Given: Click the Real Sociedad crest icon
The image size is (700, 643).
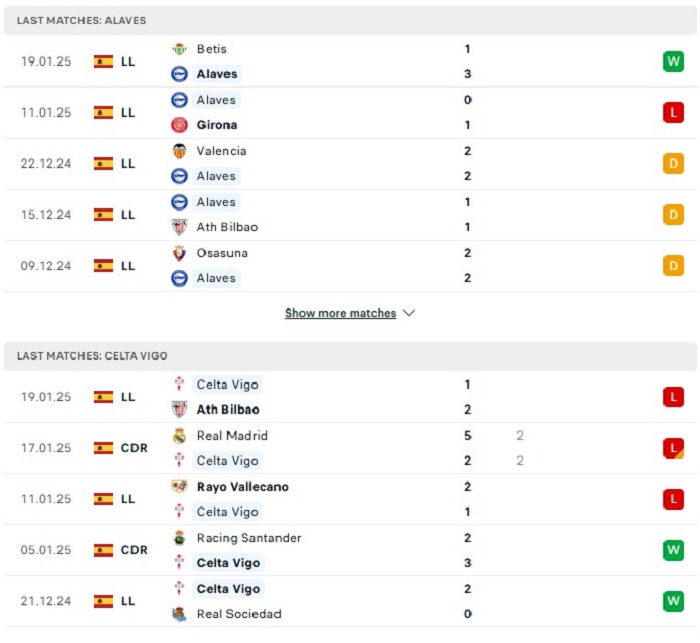Looking at the screenshot, I should click(179, 614).
